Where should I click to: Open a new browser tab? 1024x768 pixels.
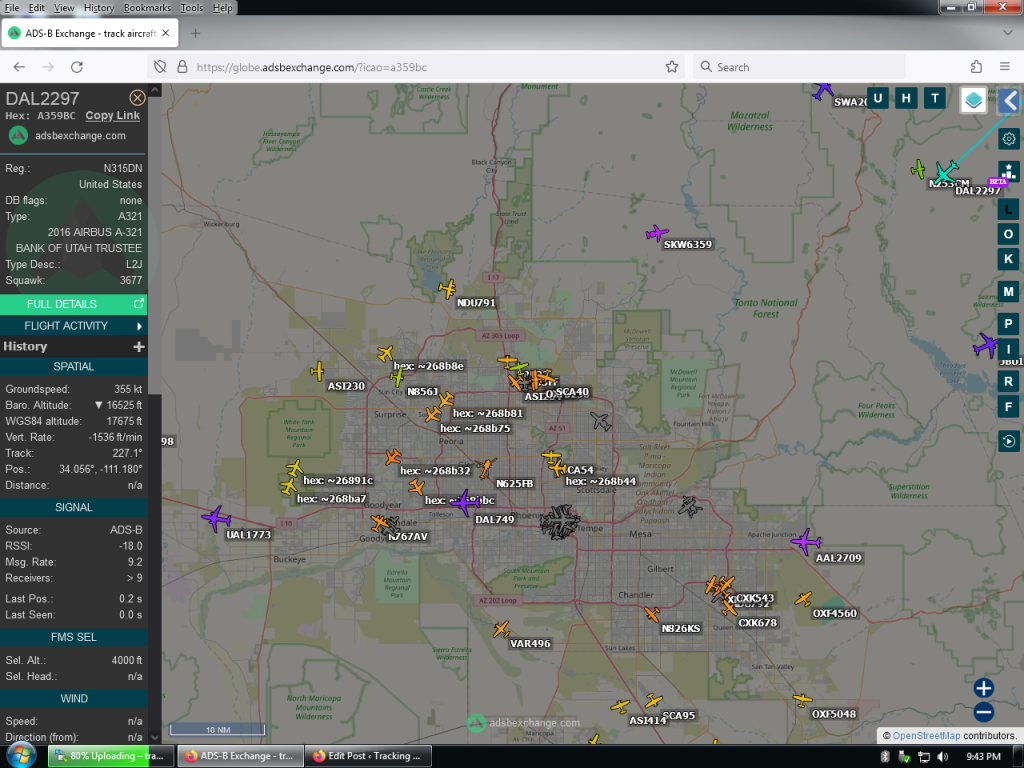pos(195,33)
